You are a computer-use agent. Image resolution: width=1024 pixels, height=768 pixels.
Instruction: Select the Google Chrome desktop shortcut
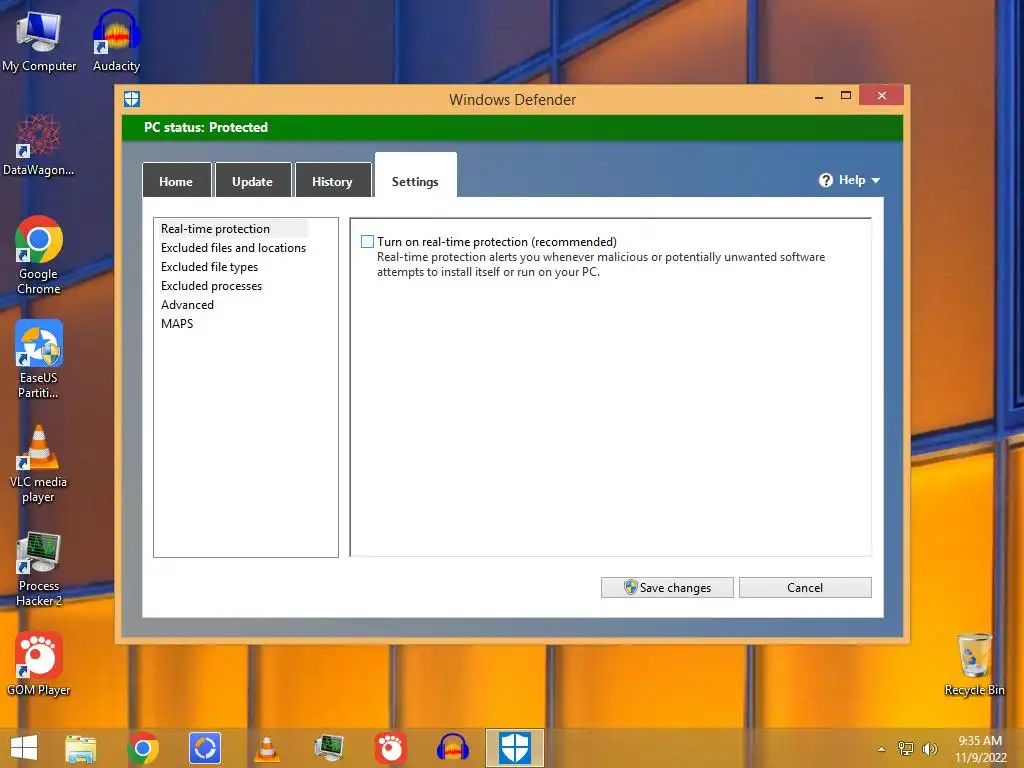39,255
